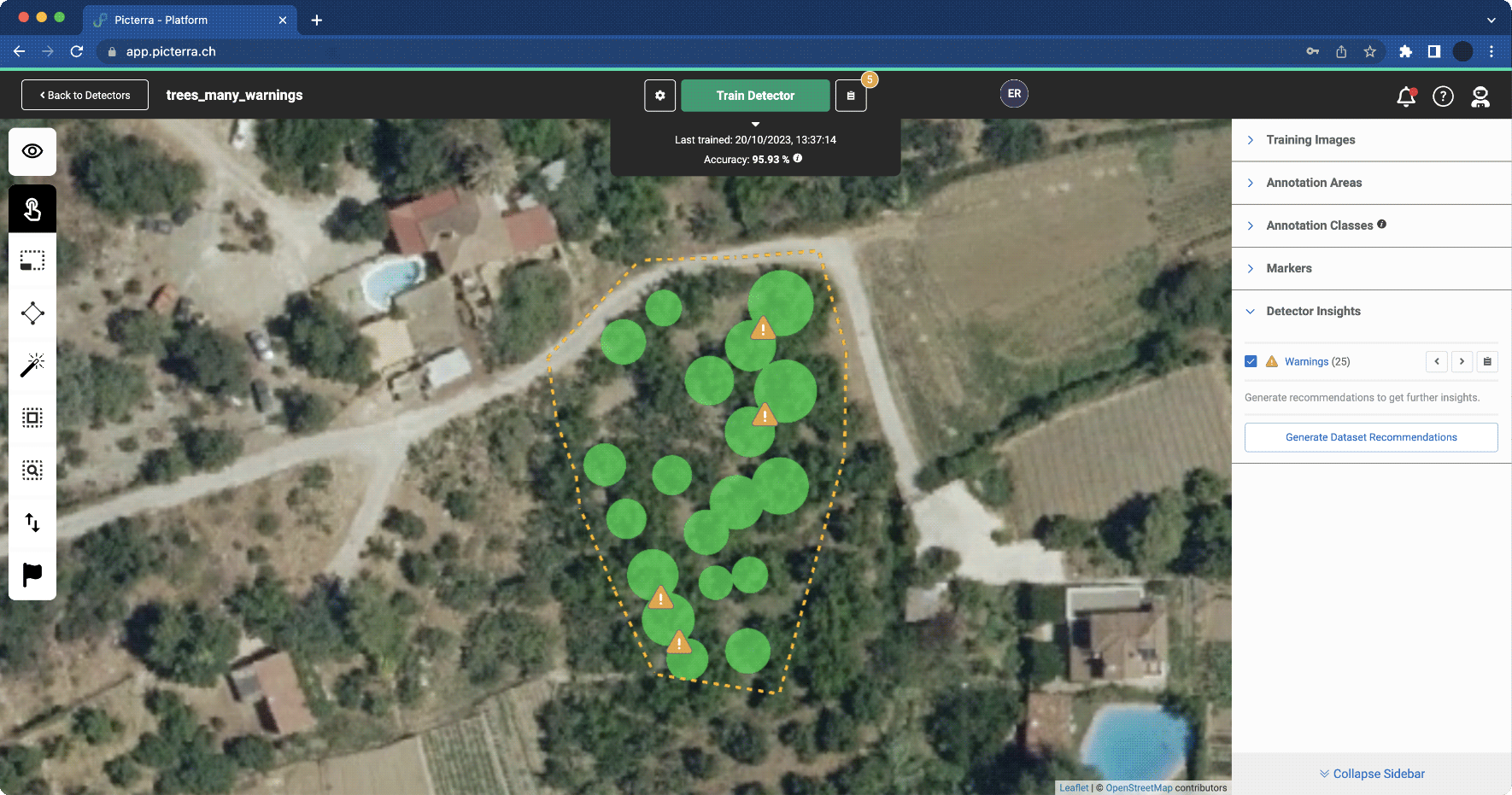Open the ER user avatar
The height and width of the screenshot is (795, 1512).
(x=1014, y=94)
